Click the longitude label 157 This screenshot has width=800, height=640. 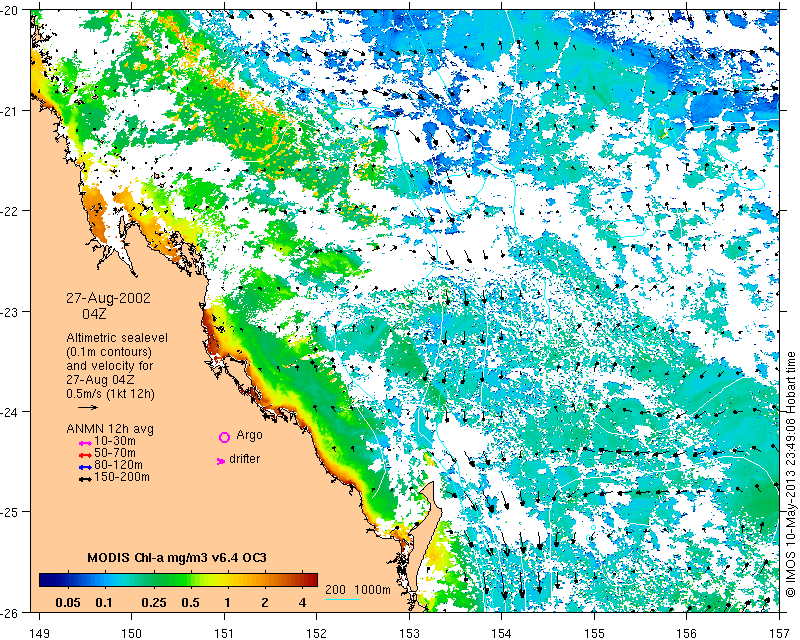click(779, 633)
